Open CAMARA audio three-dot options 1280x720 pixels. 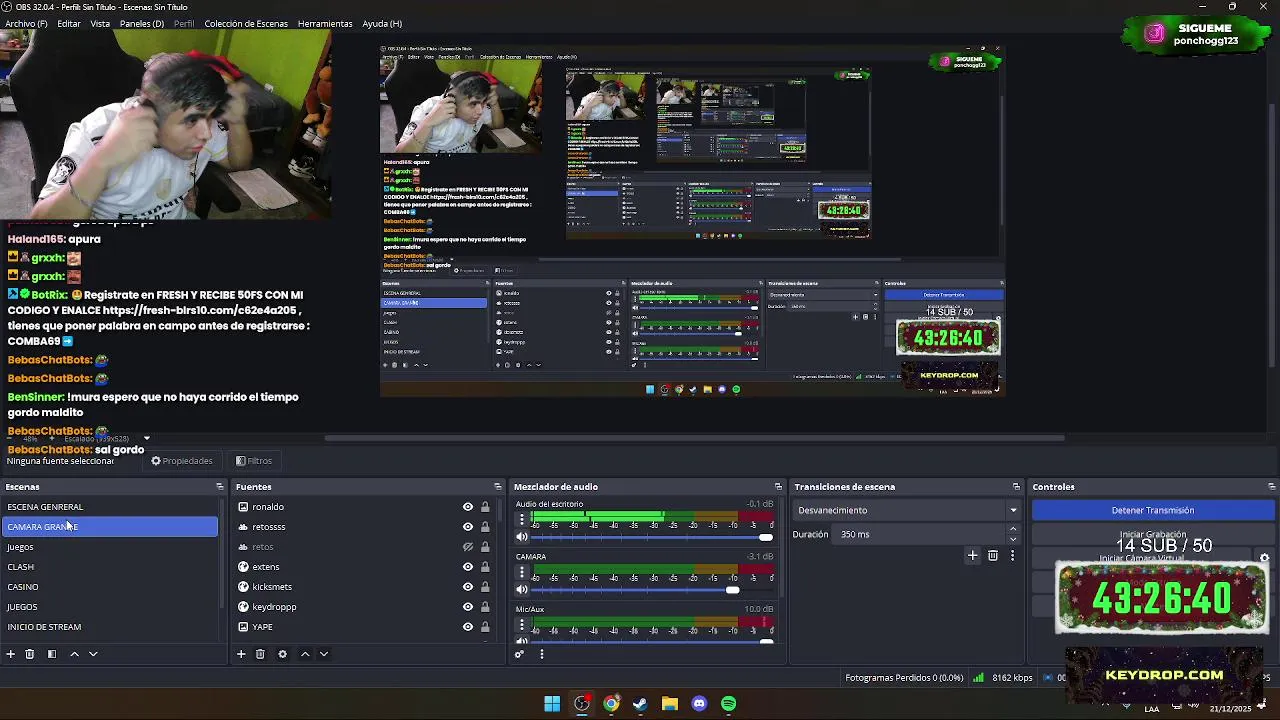point(521,573)
